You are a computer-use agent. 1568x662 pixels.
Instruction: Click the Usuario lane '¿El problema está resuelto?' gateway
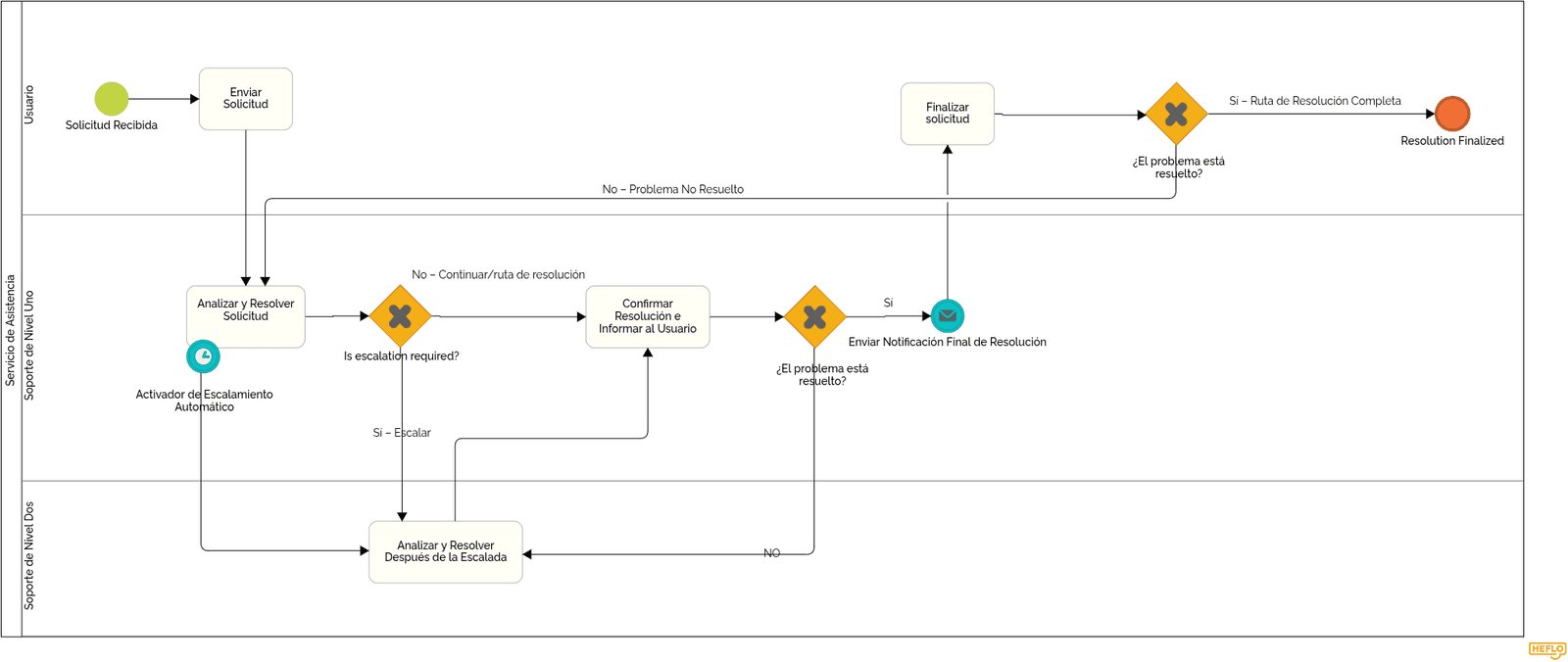point(1176,115)
